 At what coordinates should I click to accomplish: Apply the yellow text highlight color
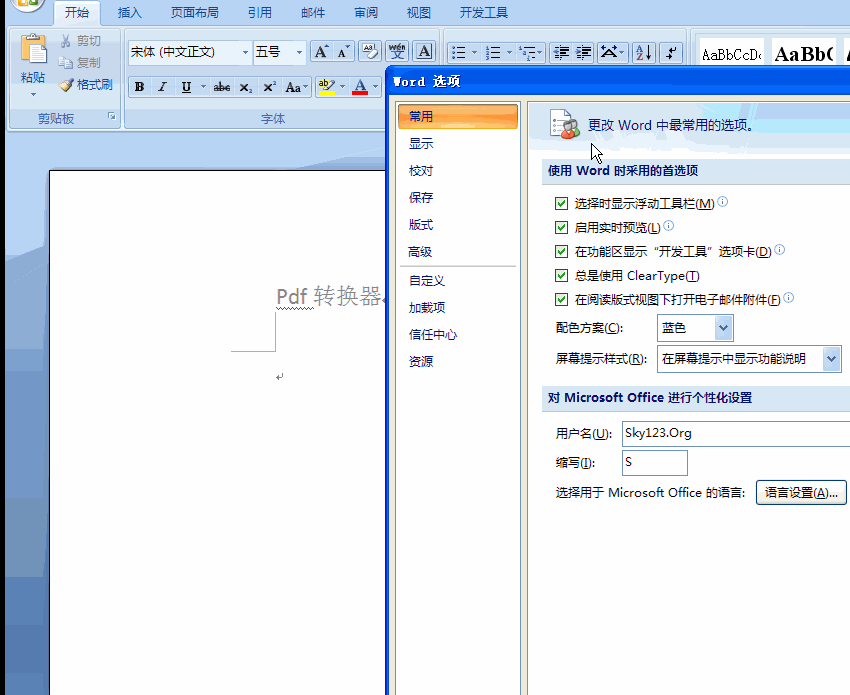[326, 87]
